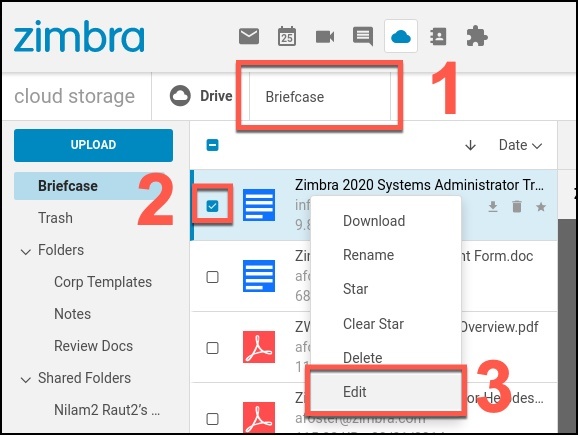Open the Mail envelope icon
This screenshot has height=436, width=578.
pos(249,36)
